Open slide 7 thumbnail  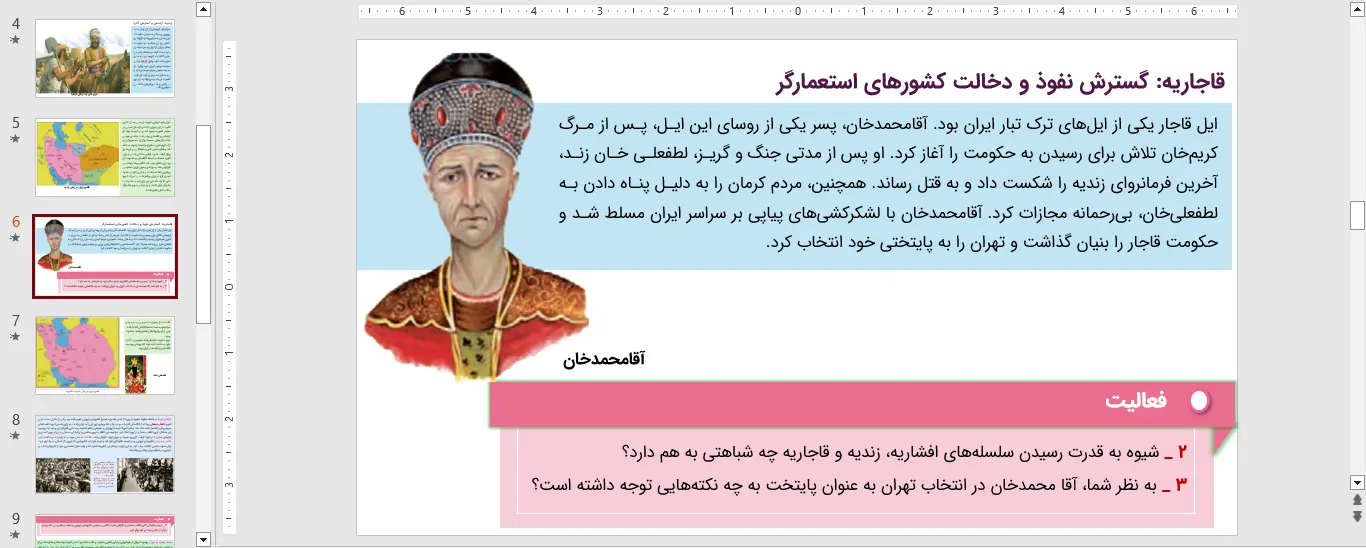click(x=105, y=355)
